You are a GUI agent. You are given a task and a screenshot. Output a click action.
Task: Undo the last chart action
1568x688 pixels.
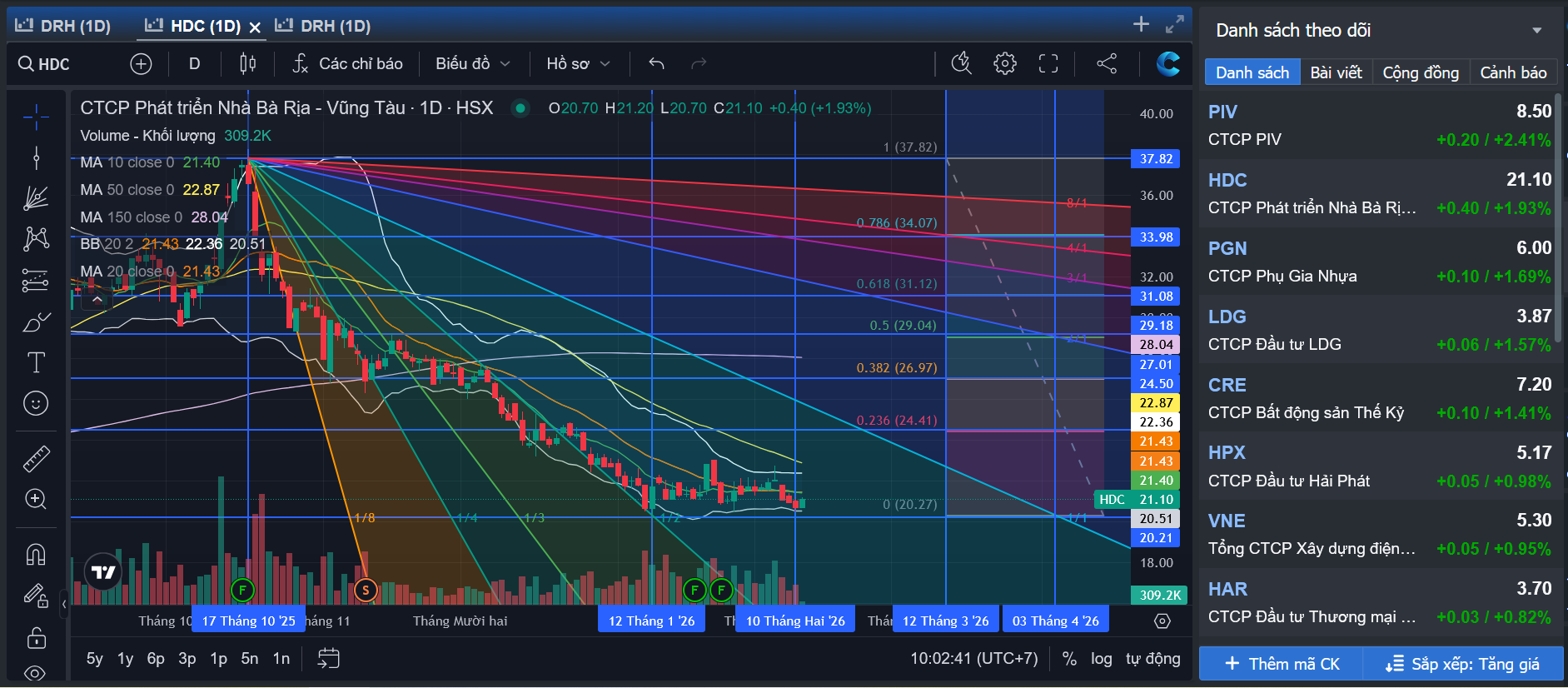click(656, 64)
